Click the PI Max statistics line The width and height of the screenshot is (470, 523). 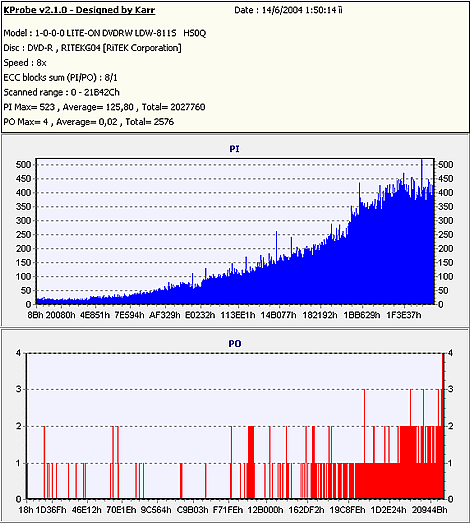point(104,107)
